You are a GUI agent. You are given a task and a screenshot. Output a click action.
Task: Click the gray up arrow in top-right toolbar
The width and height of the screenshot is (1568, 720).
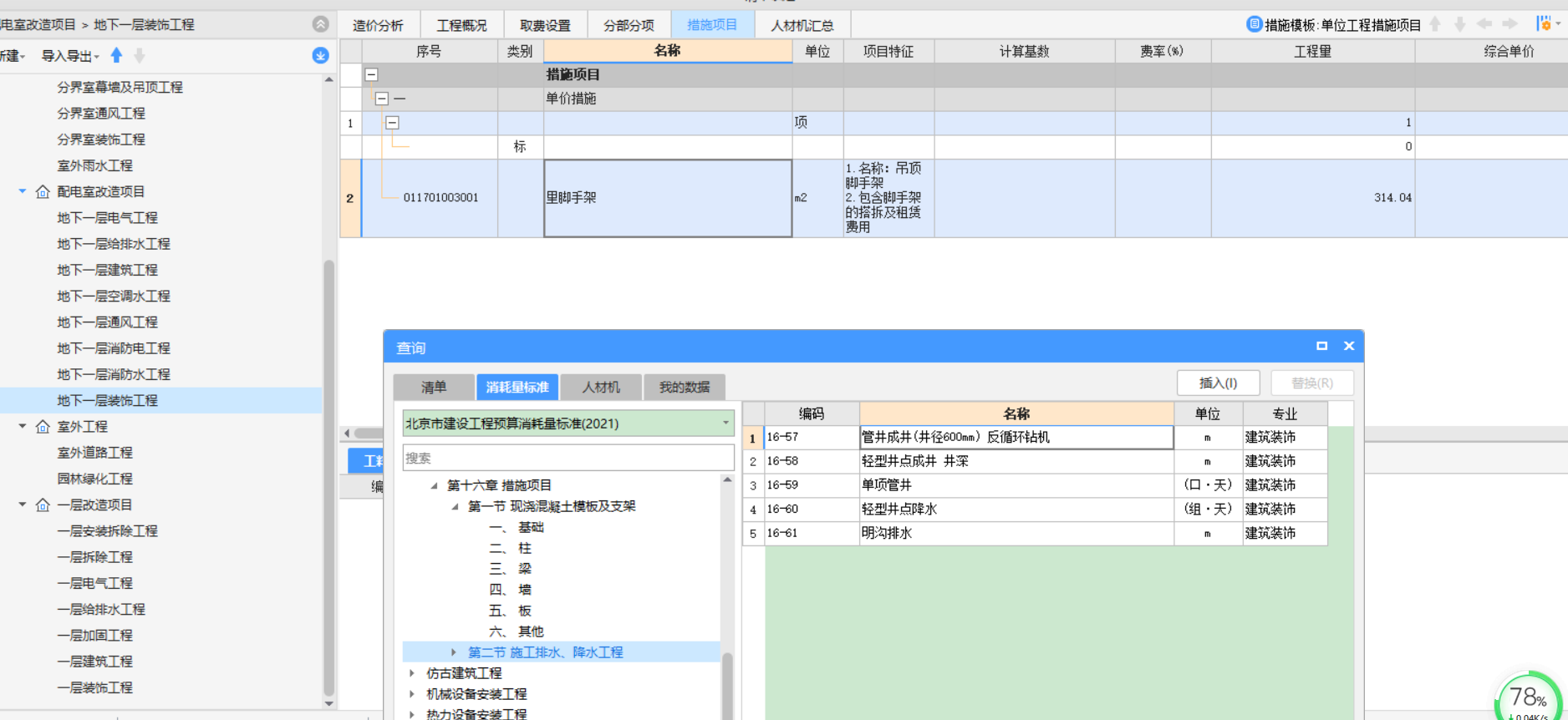1435,24
